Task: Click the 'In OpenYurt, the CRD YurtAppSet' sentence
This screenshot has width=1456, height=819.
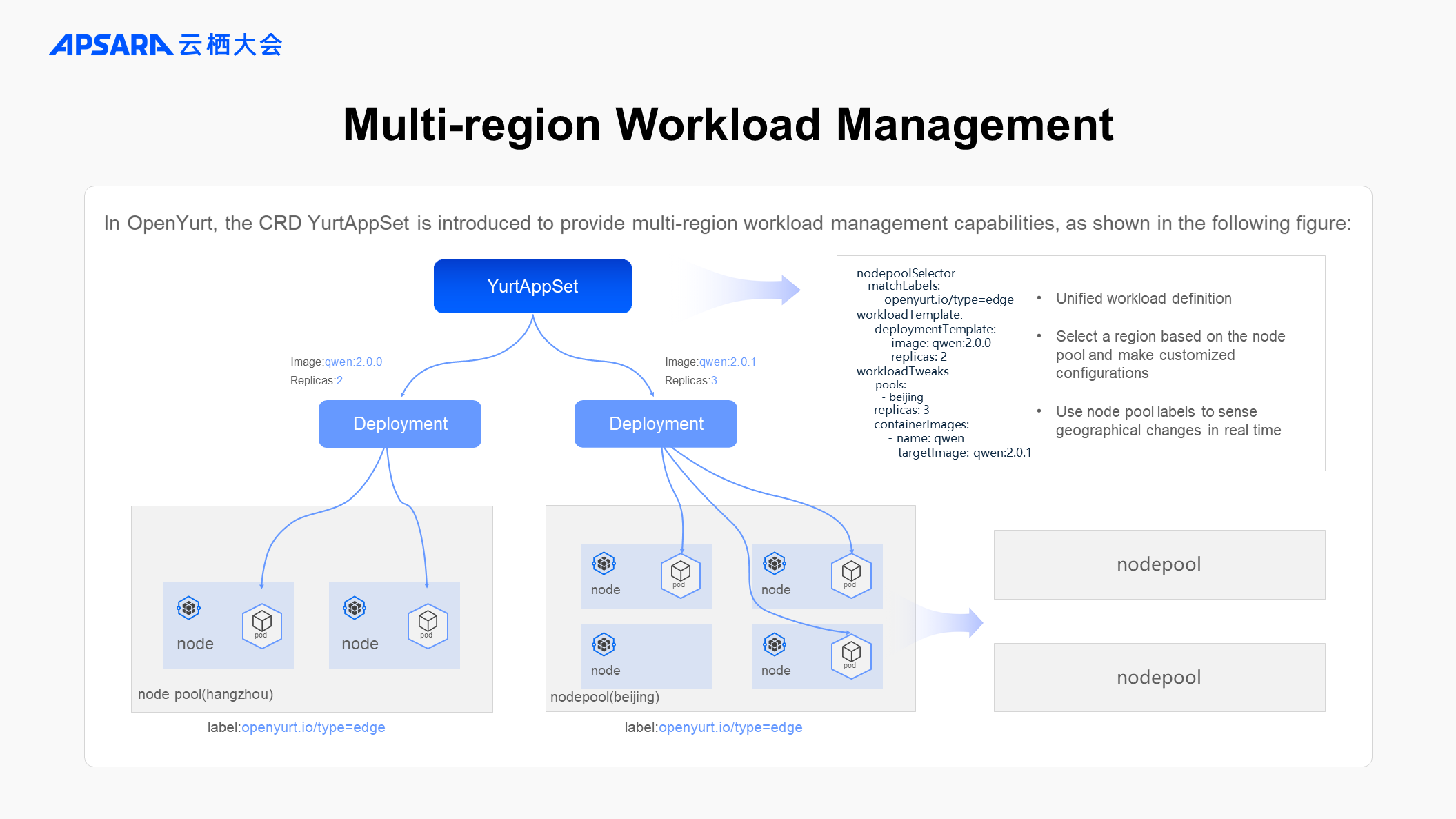Action: [x=728, y=223]
